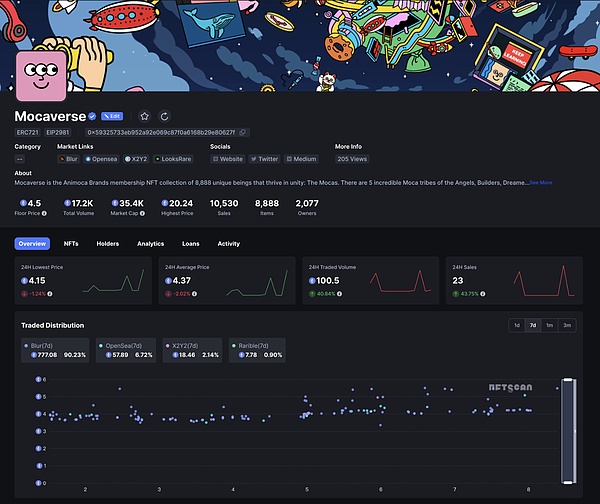Select the 3m time range
The width and height of the screenshot is (600, 504).
click(x=567, y=325)
